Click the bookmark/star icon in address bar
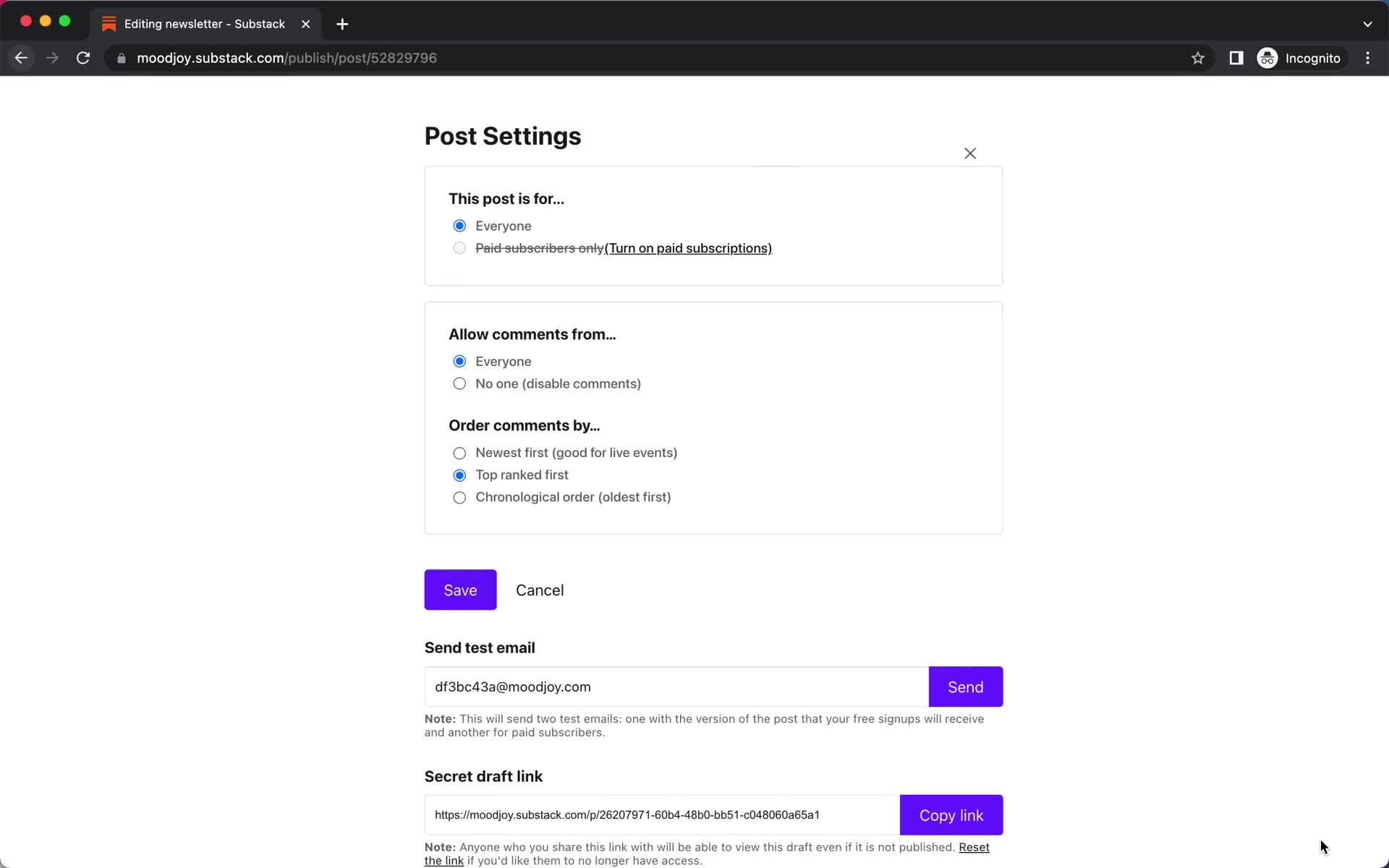1389x868 pixels. 1197,58
